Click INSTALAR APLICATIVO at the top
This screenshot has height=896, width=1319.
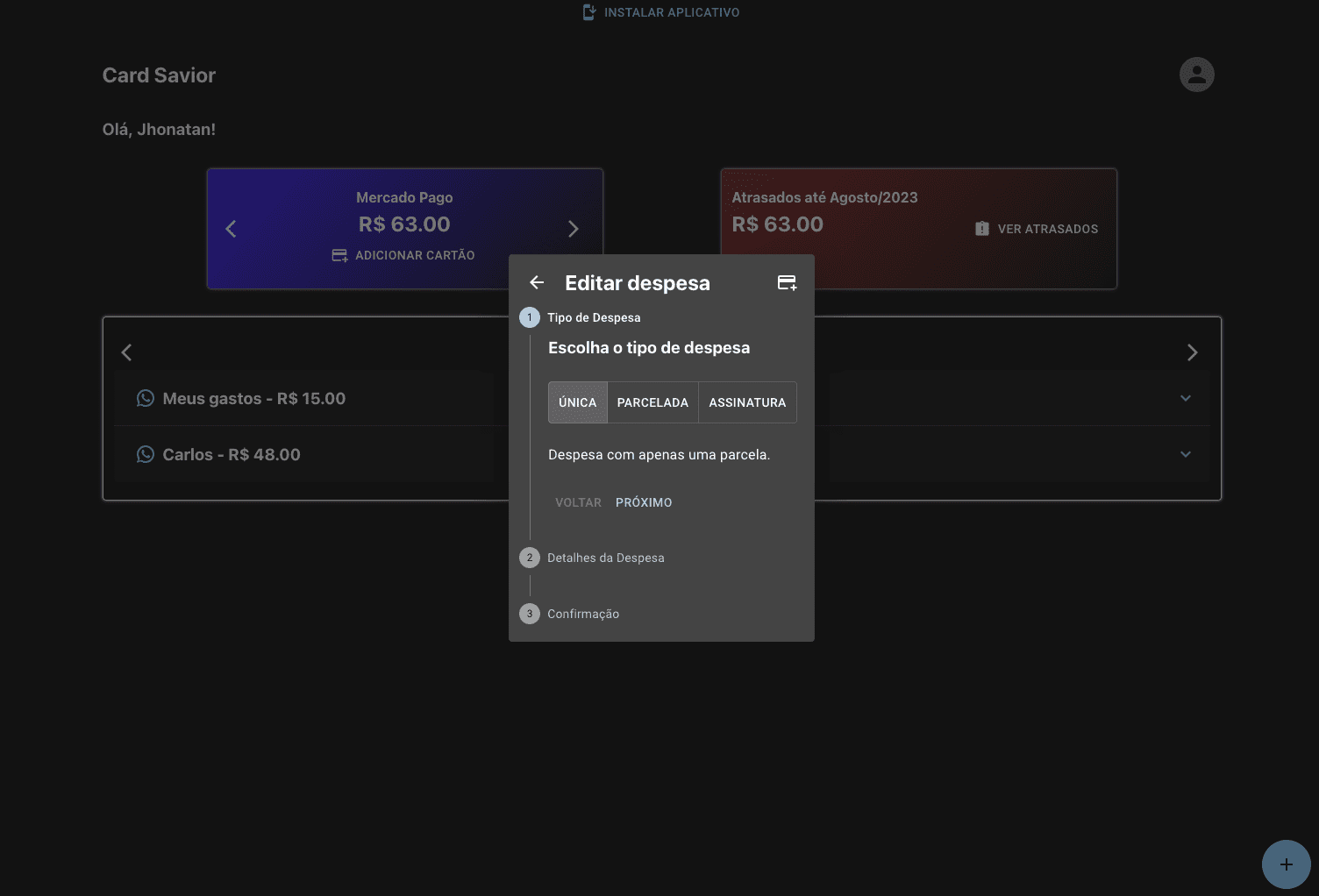point(661,12)
